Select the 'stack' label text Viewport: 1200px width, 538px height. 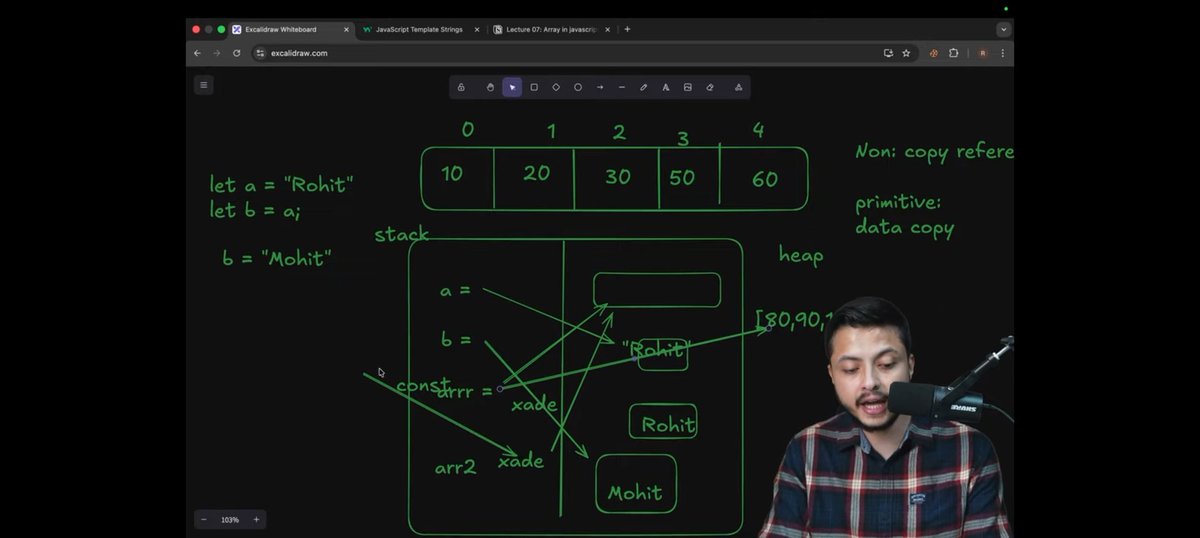click(402, 234)
